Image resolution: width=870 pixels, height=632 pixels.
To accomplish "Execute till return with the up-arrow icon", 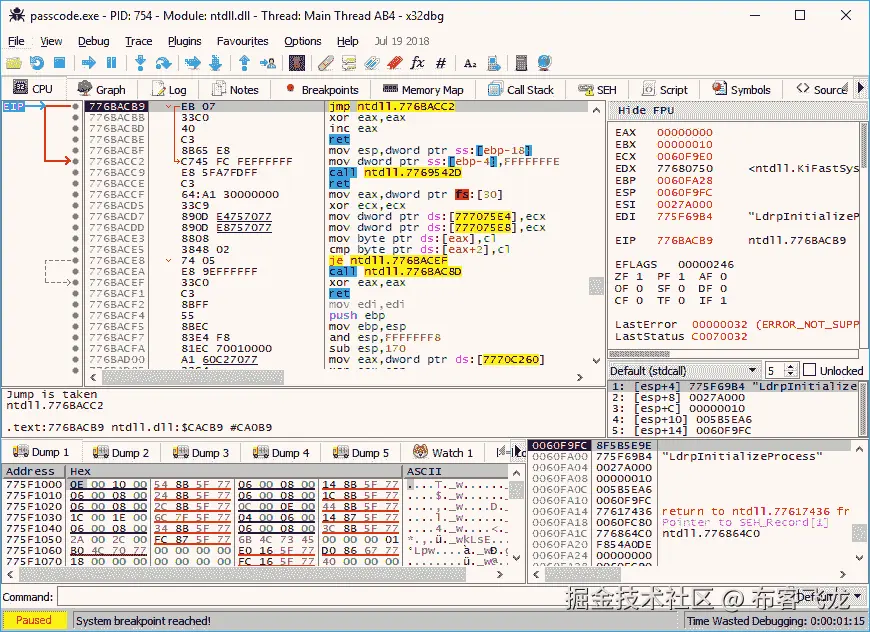I will [244, 63].
